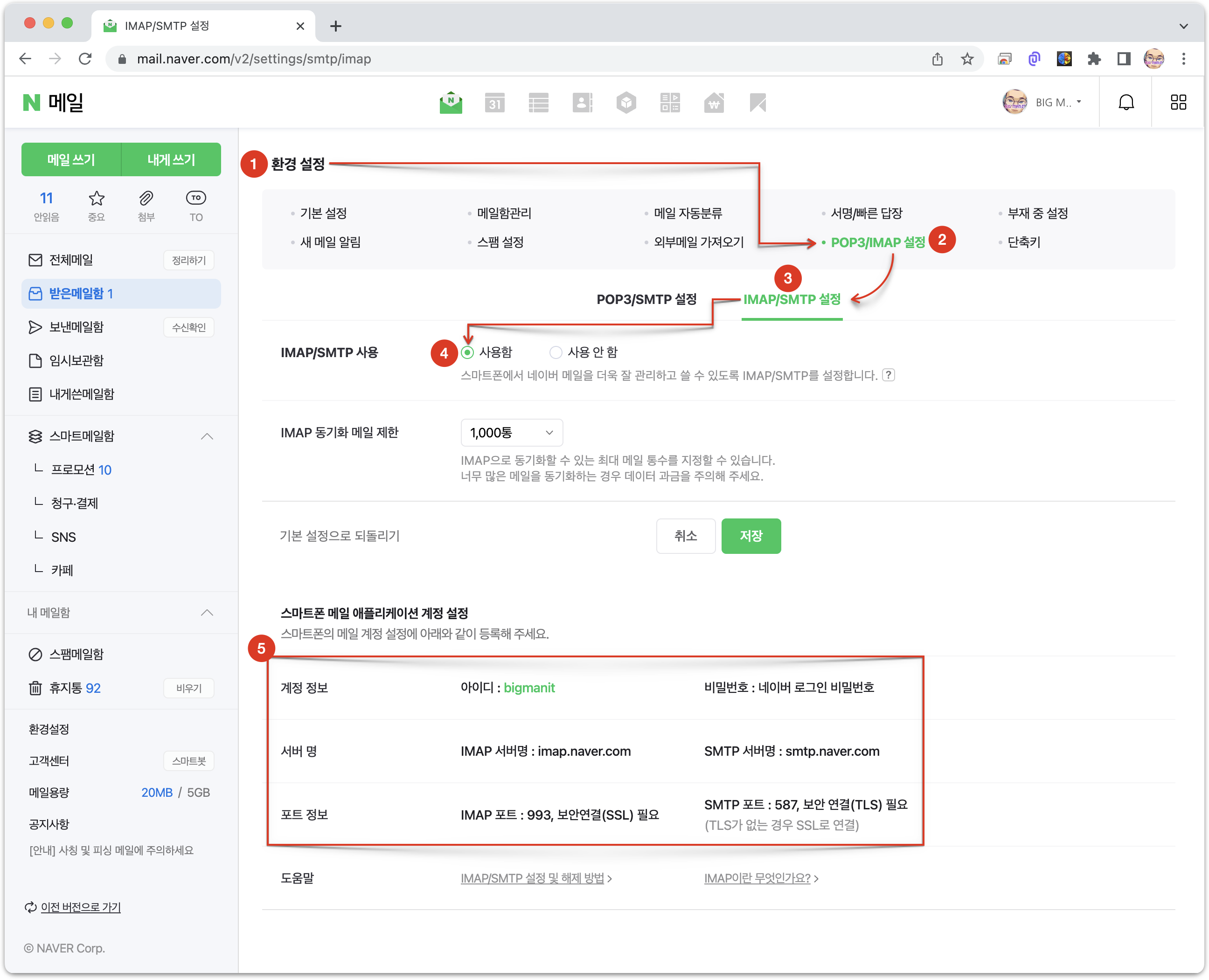
Task: Open 부재 중 설정 menu
Action: point(1038,214)
